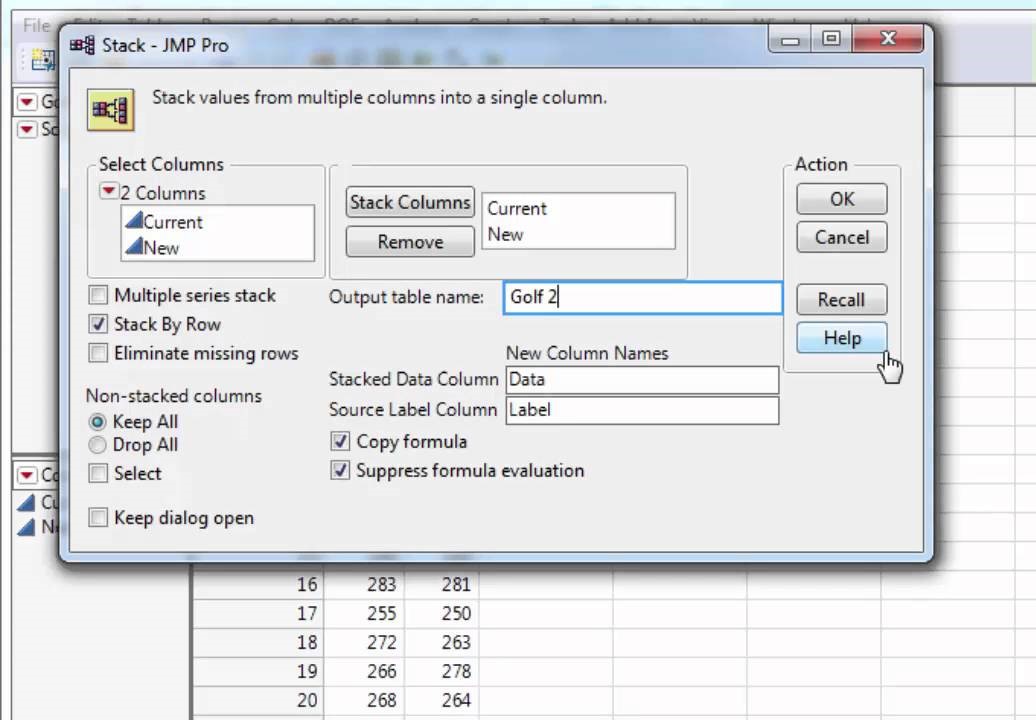Click cell value 281 in row 16

point(456,585)
